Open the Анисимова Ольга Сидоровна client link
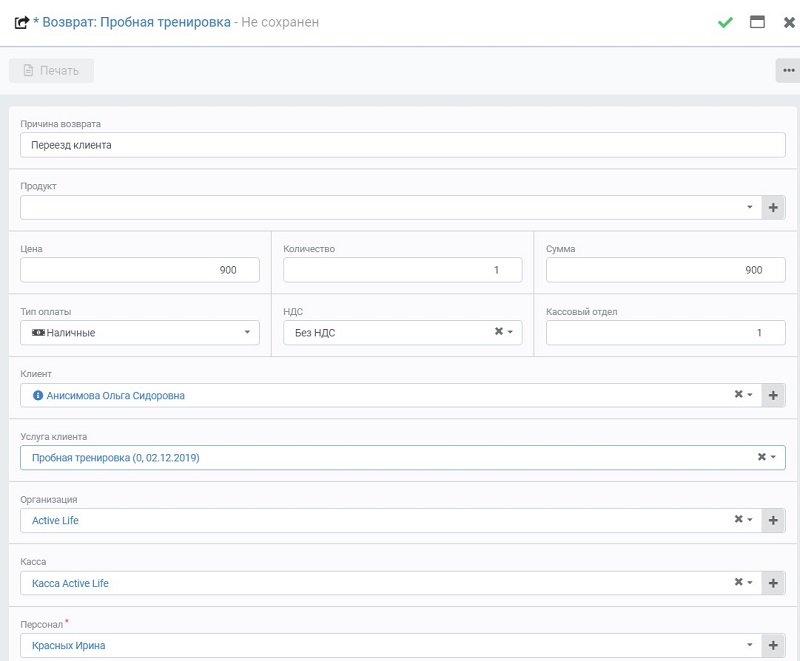The width and height of the screenshot is (800, 661). tap(115, 396)
